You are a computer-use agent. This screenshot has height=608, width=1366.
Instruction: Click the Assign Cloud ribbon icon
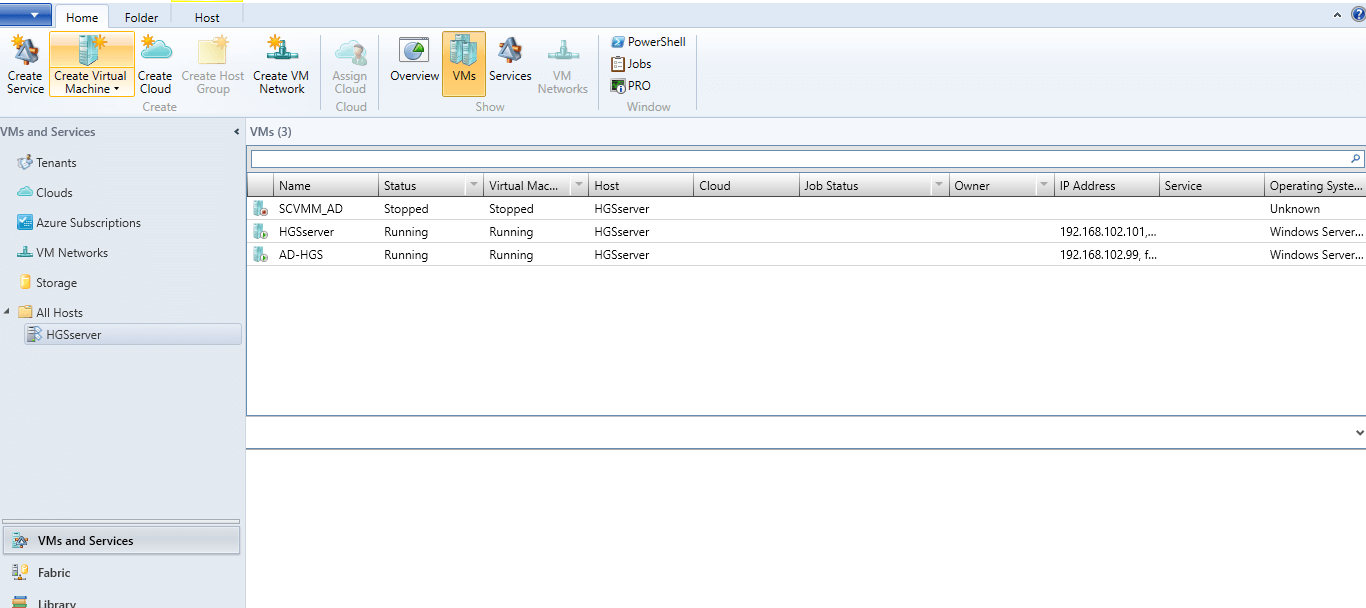pos(350,65)
